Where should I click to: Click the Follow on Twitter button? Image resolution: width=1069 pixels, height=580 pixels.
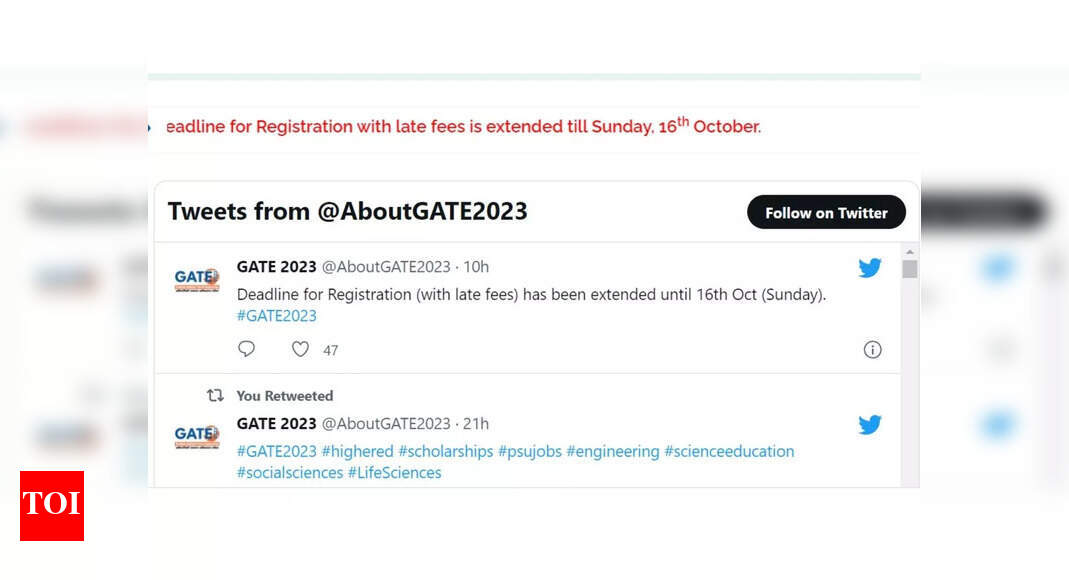click(826, 212)
